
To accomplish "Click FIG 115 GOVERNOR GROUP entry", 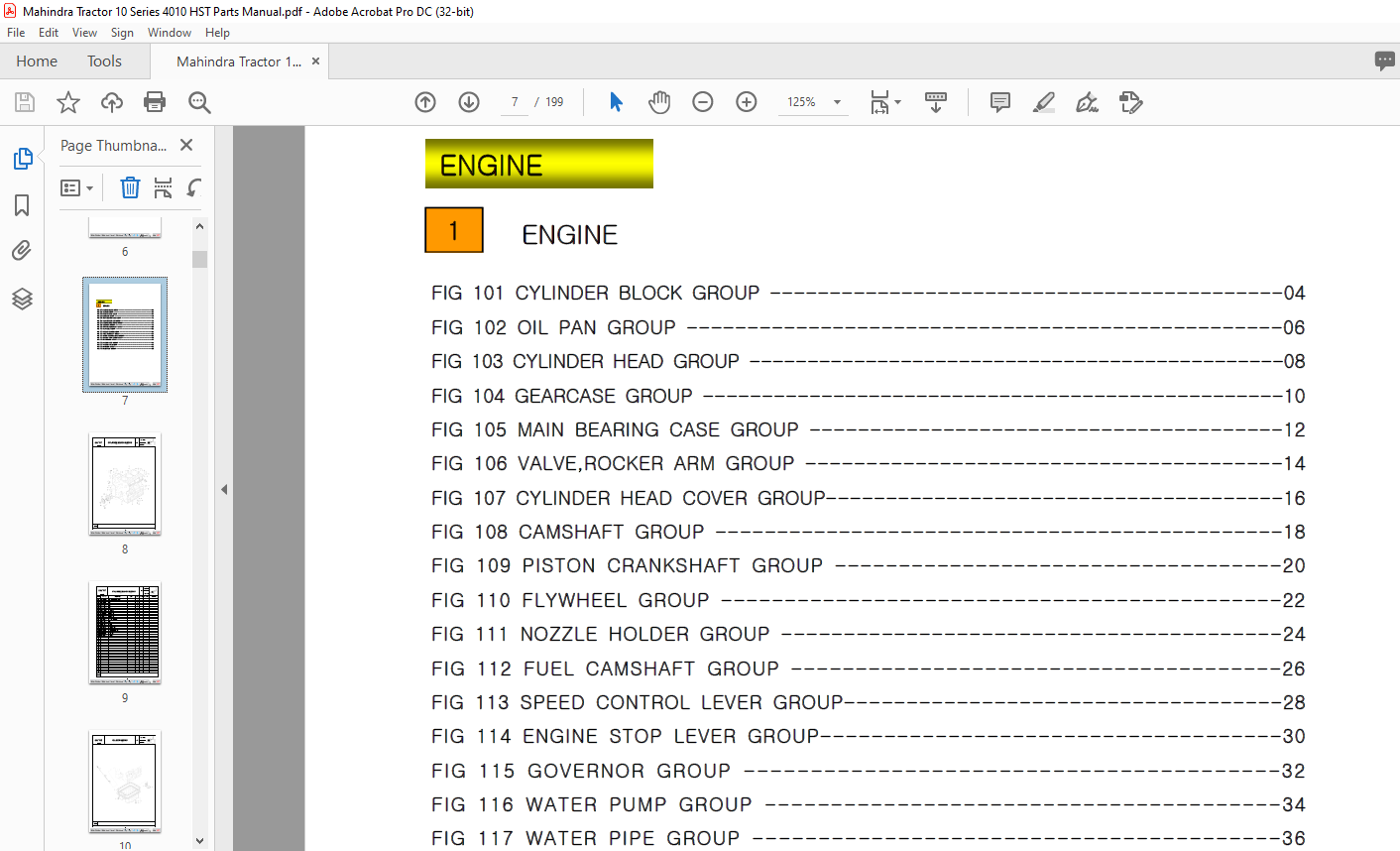I will [868, 771].
